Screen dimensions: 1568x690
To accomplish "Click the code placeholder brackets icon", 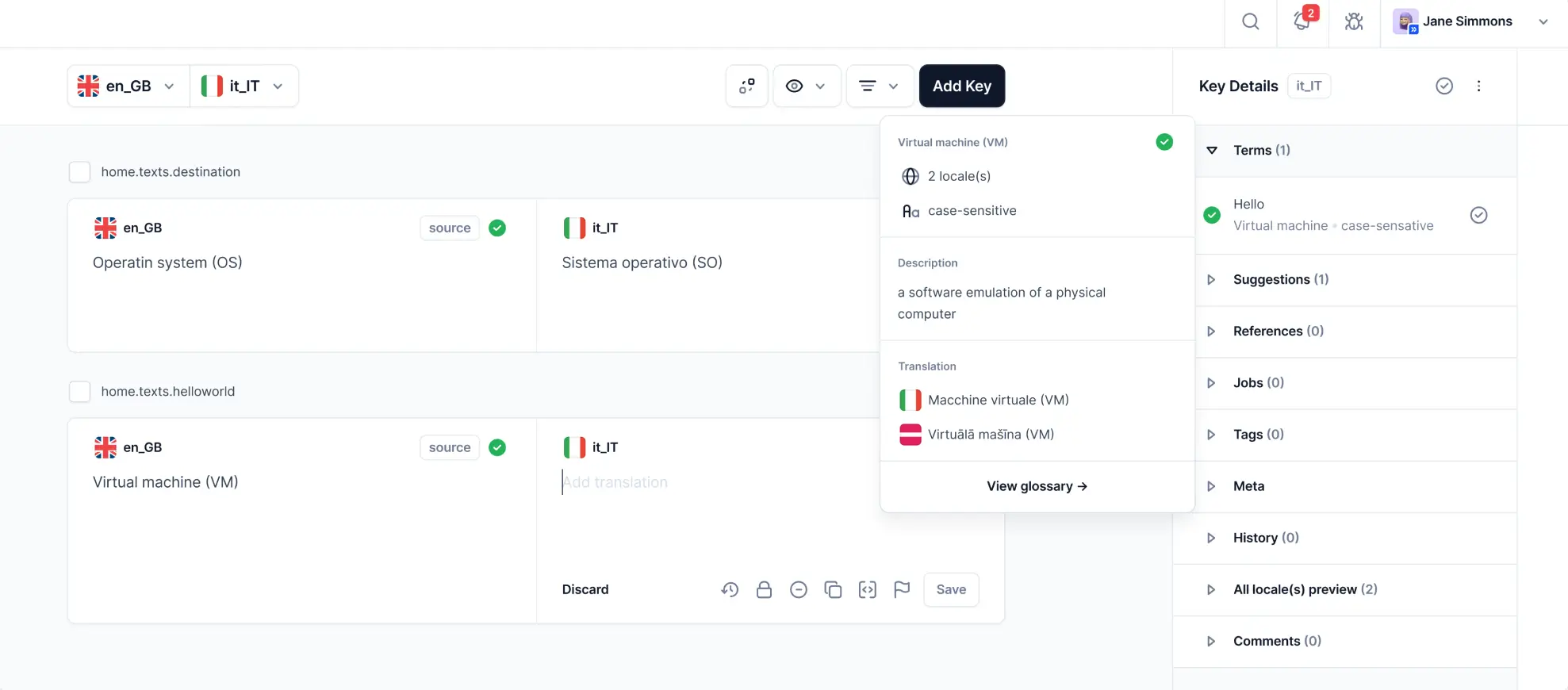I will pos(867,589).
